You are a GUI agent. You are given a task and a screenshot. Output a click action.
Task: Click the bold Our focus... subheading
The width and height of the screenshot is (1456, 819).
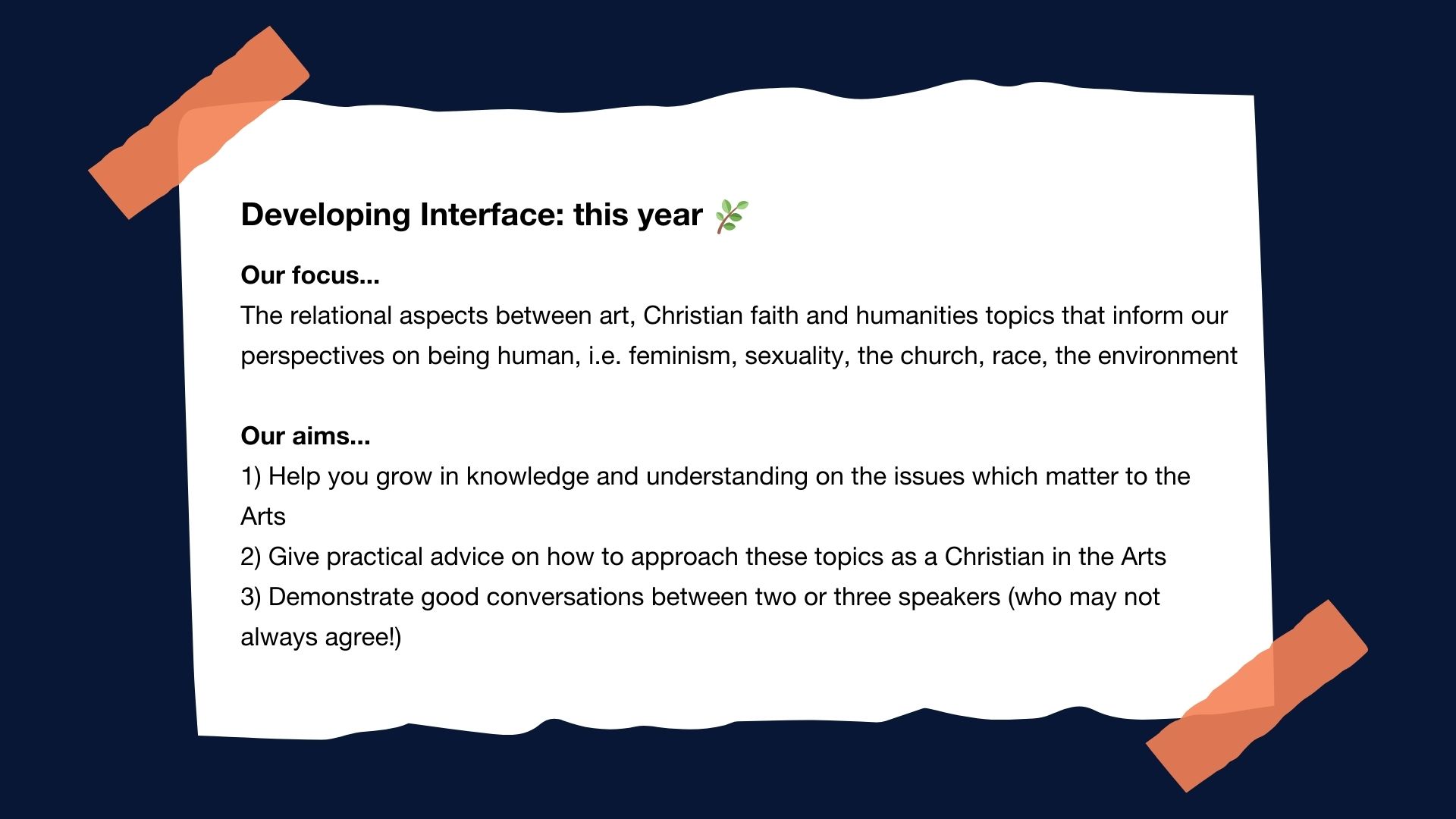point(310,275)
